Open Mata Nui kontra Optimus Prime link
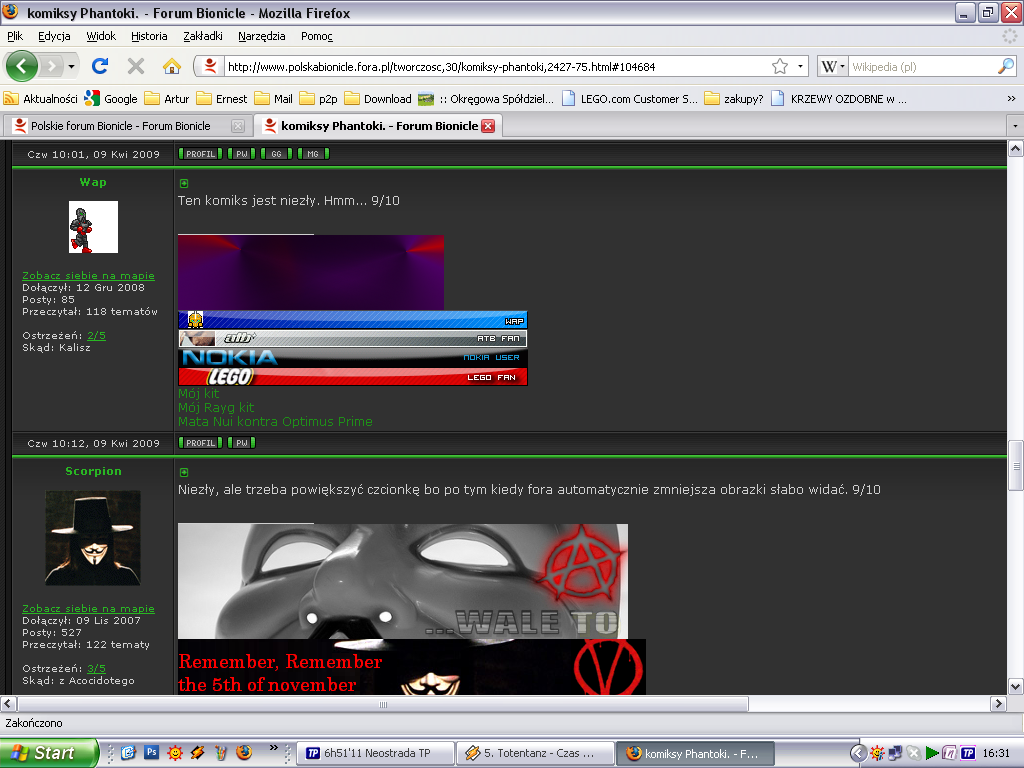This screenshot has width=1024, height=768. [x=276, y=422]
